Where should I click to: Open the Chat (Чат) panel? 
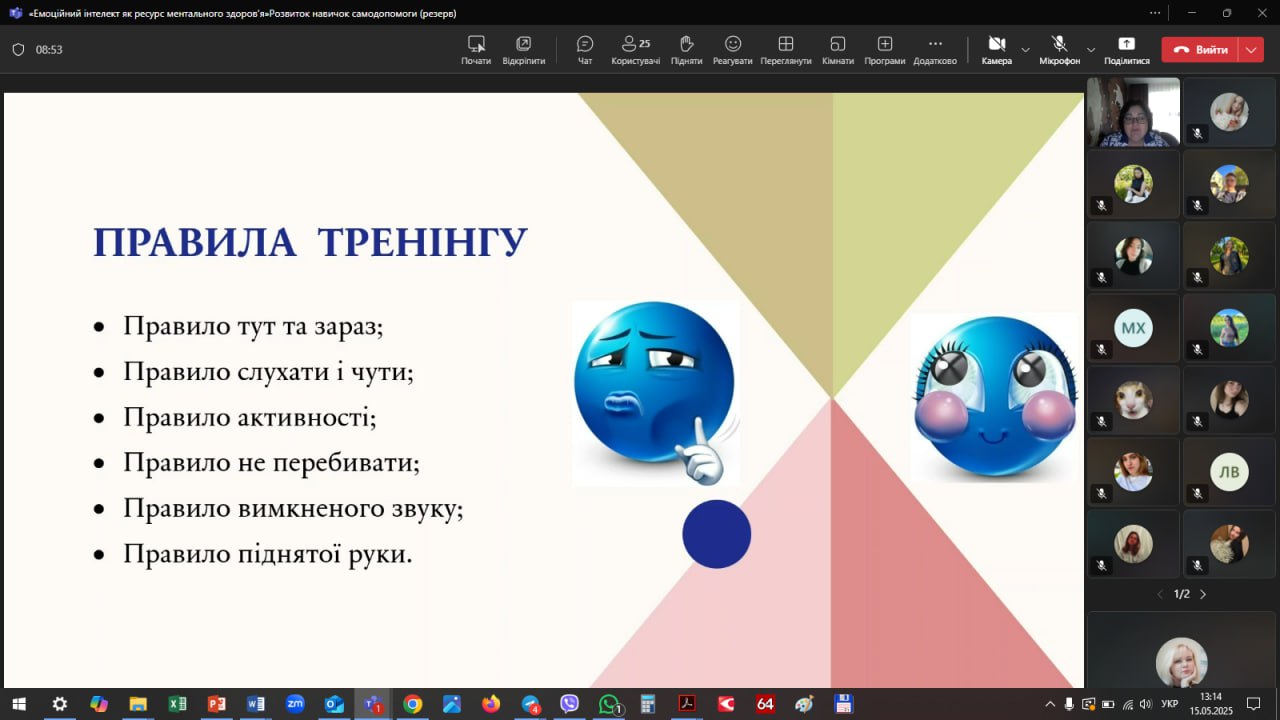coord(585,49)
